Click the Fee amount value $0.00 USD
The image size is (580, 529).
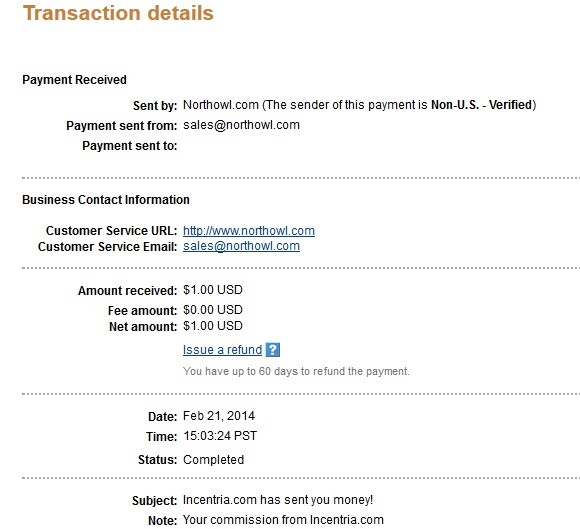point(213,310)
